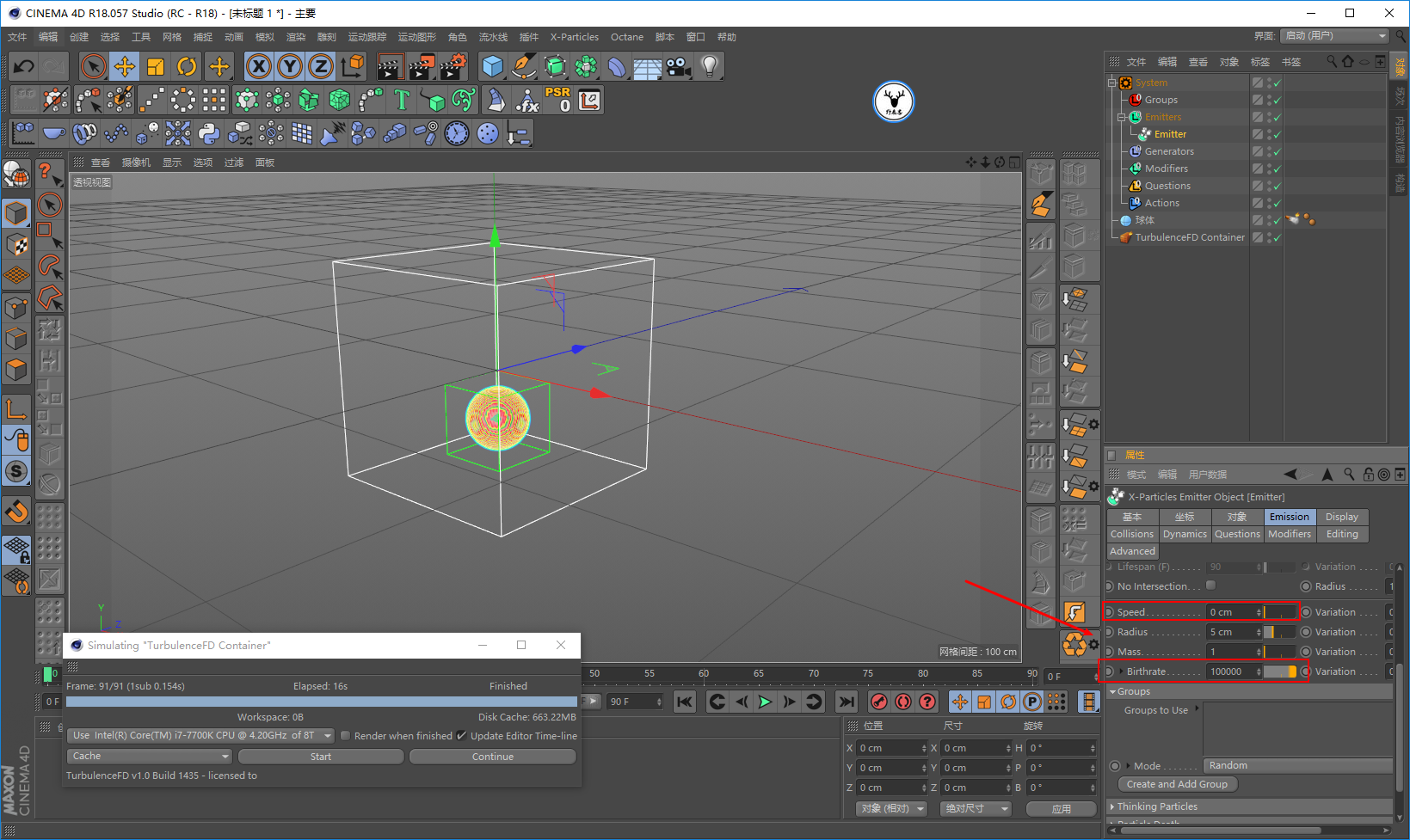Switch to the Display tab
Viewport: 1410px width, 840px height.
pyautogui.click(x=1342, y=517)
